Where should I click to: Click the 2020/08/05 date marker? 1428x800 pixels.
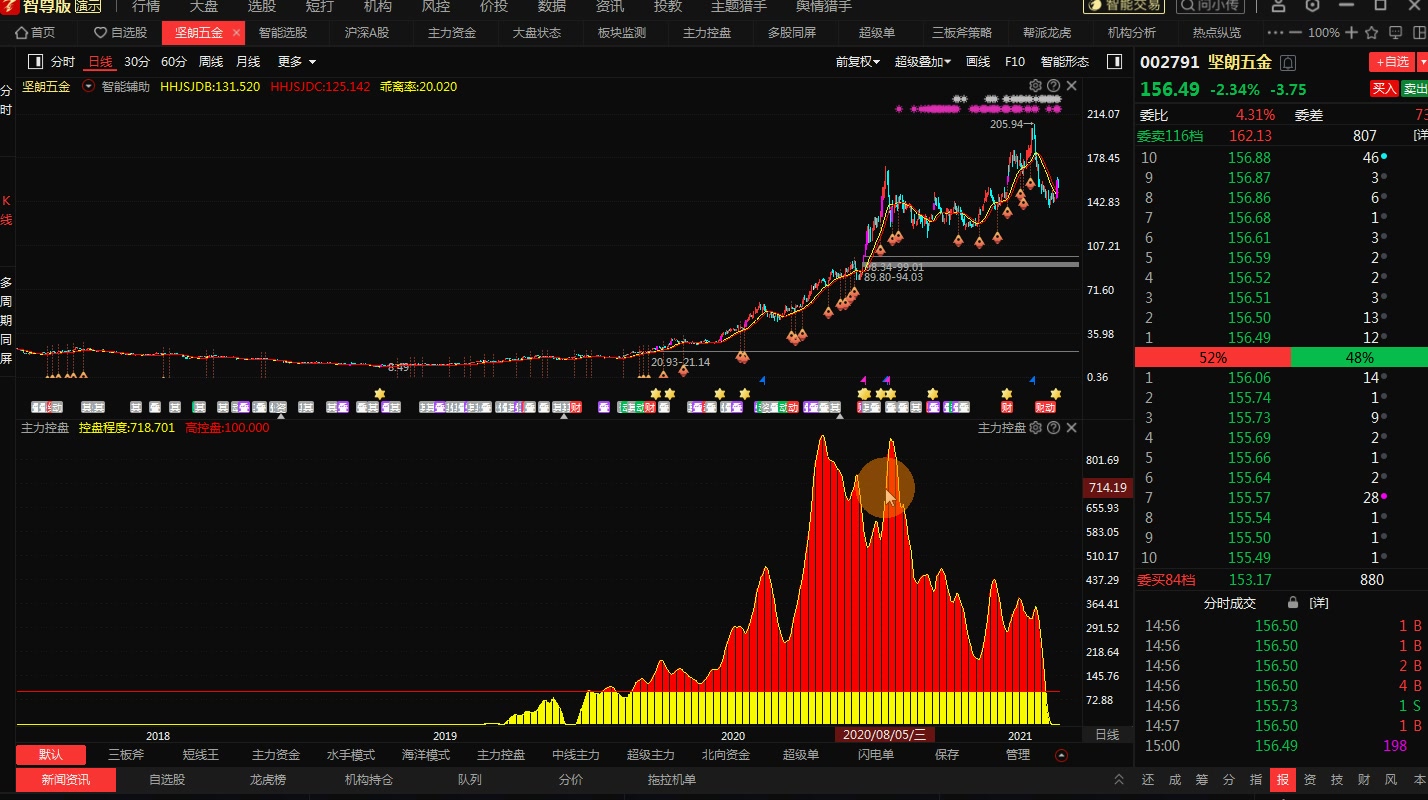click(x=885, y=734)
